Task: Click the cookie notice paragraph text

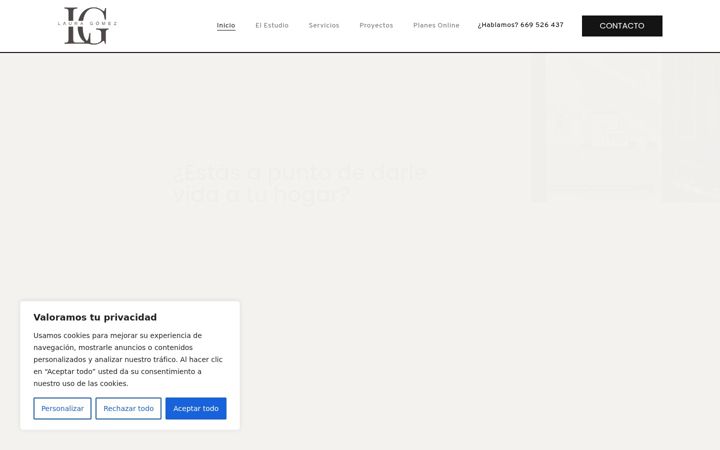Action: [x=128, y=360]
